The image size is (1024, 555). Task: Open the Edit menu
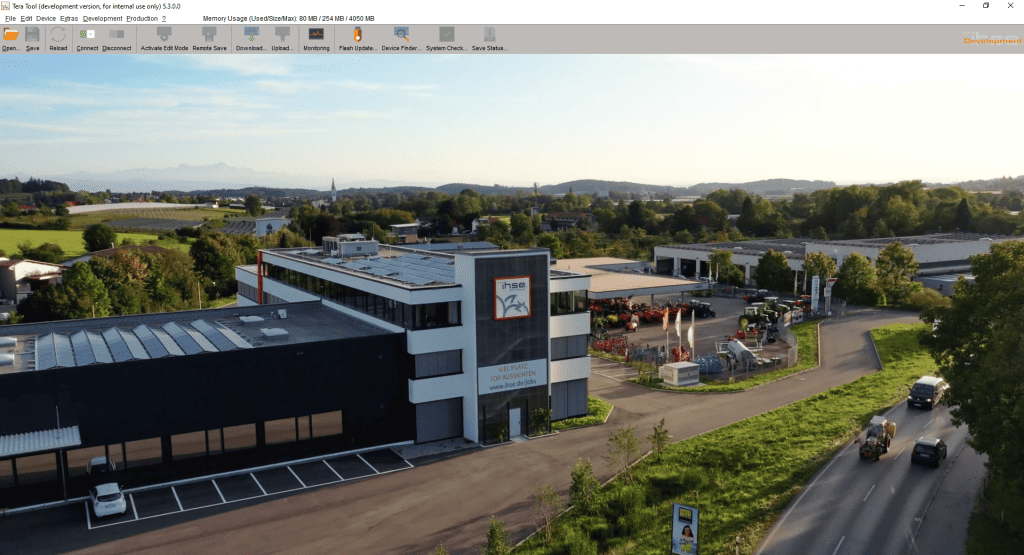click(x=26, y=18)
